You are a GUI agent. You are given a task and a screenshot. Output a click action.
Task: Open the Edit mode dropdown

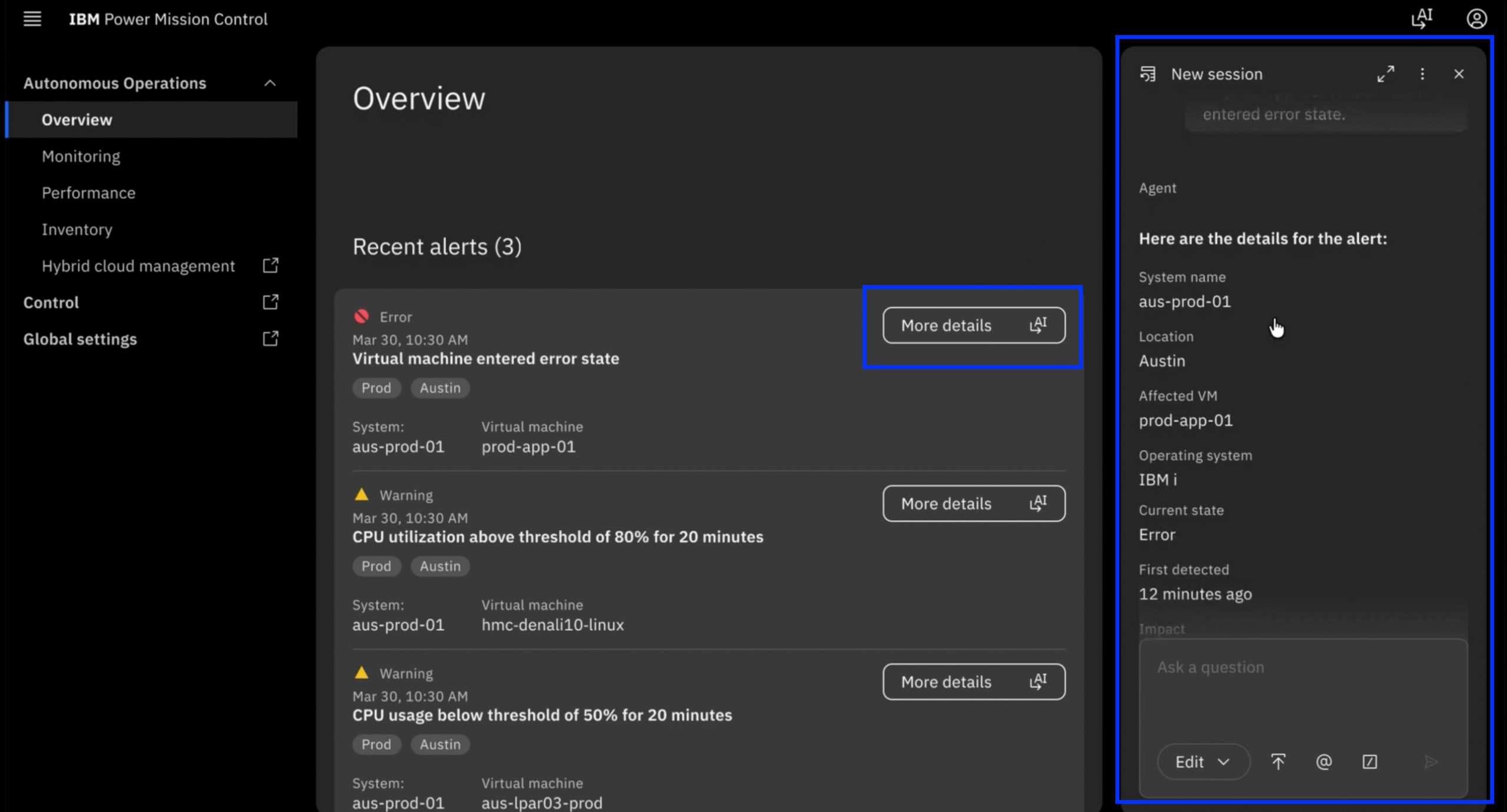1203,761
